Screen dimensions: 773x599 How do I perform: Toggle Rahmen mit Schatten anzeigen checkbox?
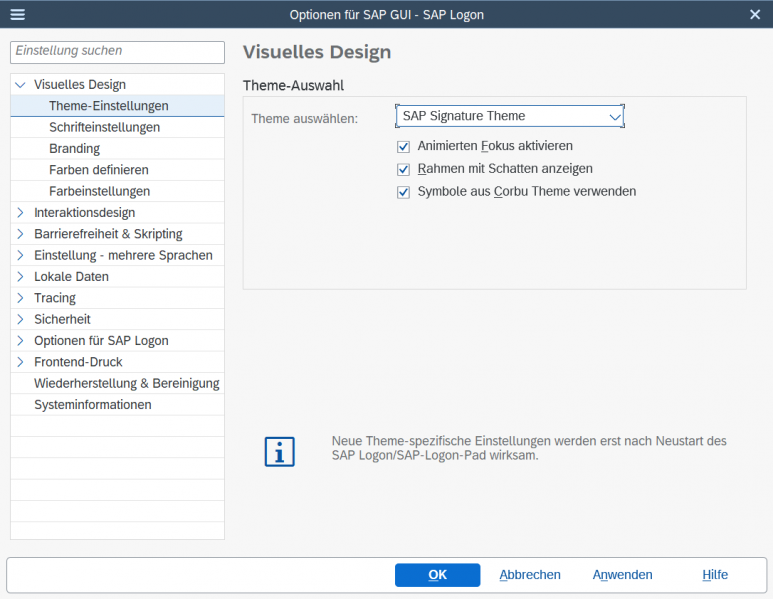point(403,169)
